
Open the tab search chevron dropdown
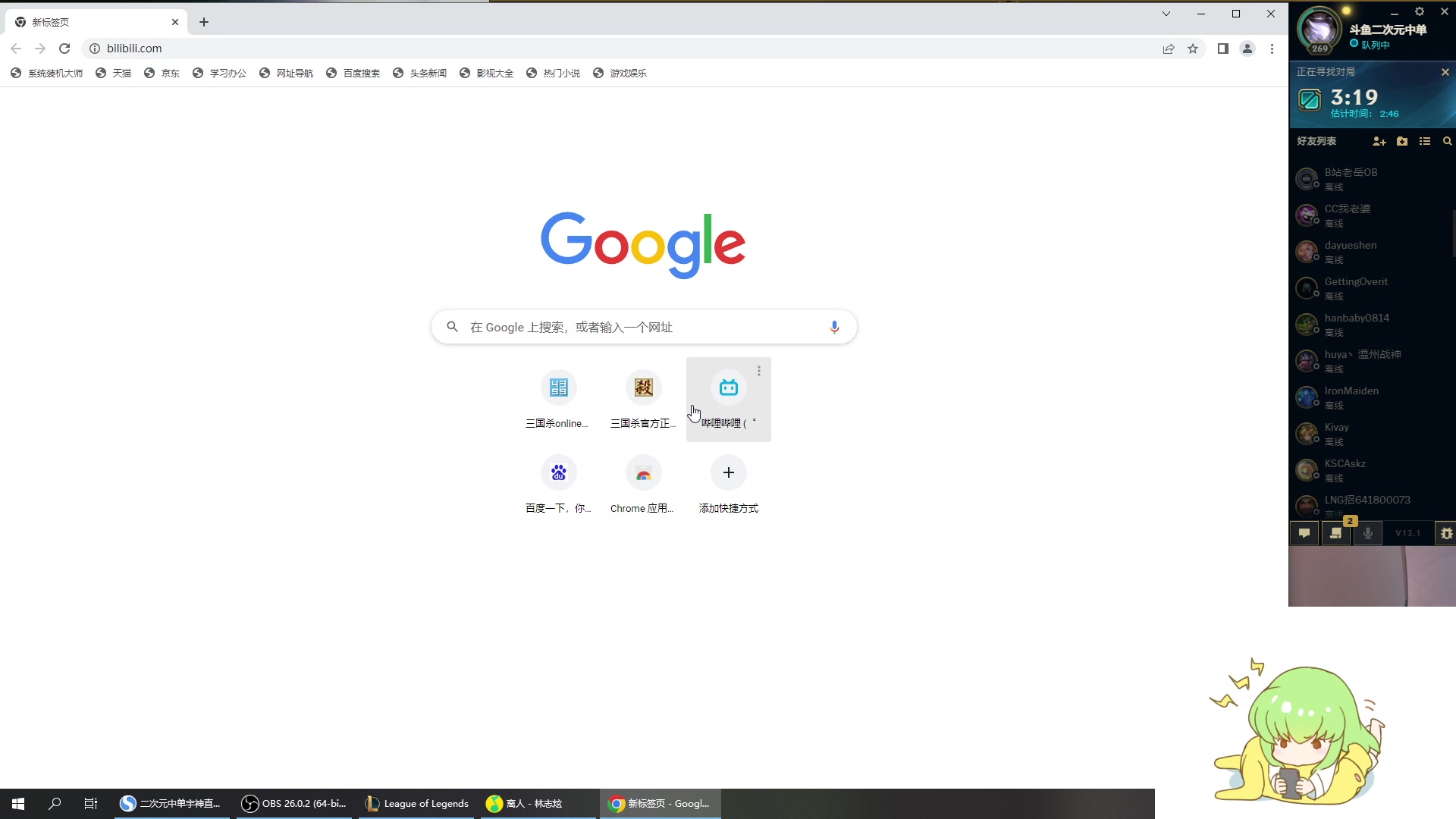pos(1166,14)
